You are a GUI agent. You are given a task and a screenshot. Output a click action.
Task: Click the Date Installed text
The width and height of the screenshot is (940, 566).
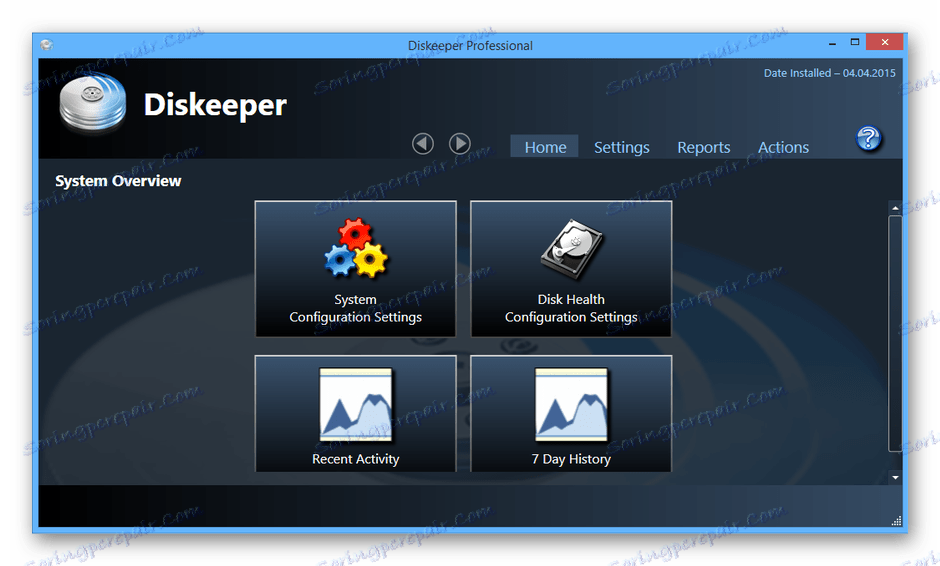[830, 73]
